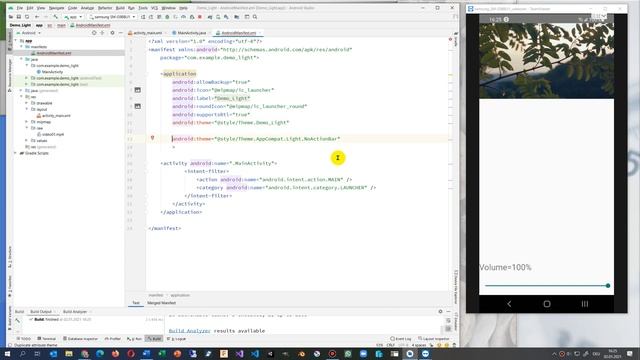Click the red Stop icon in toolbar
The width and height of the screenshot is (640, 360).
click(x=200, y=17)
